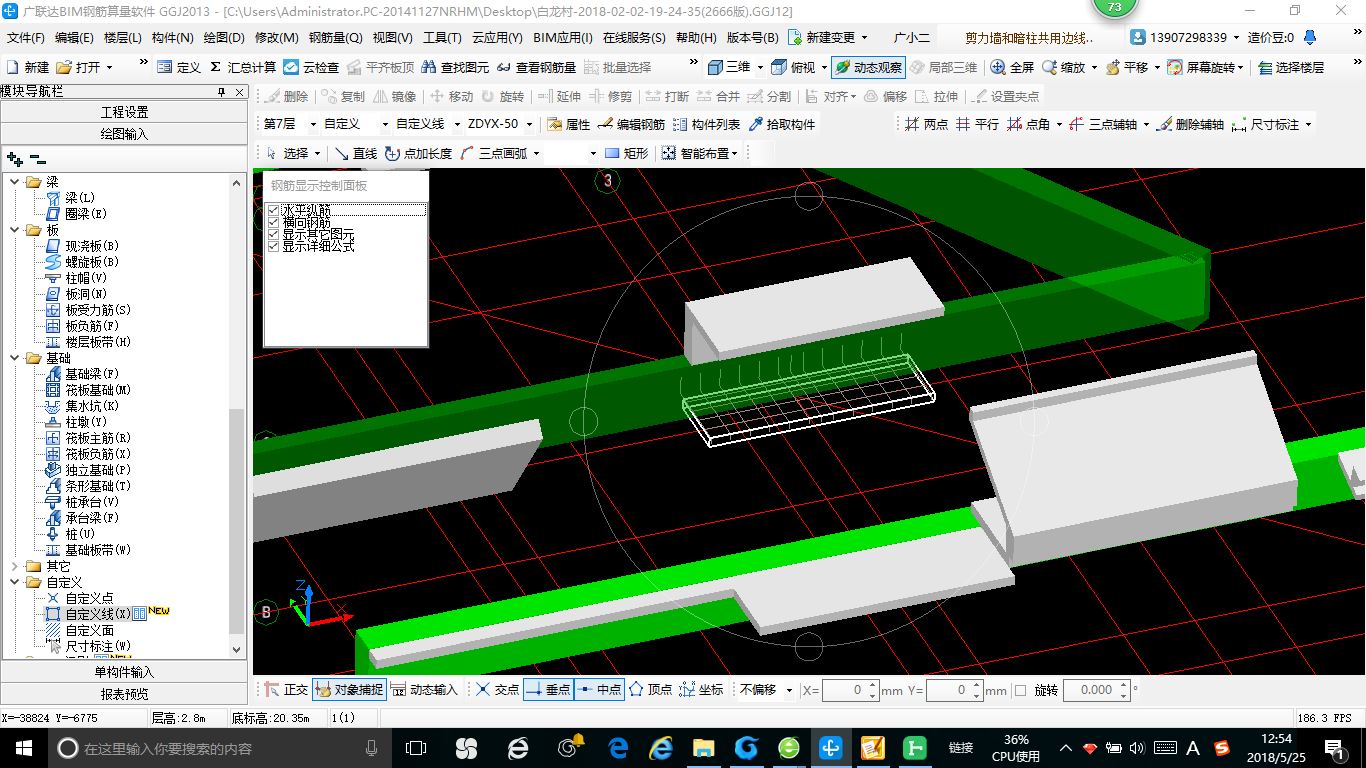The height and width of the screenshot is (768, 1366).
Task: Open 查看钢筋量 rebar quantity viewer
Action: [536, 67]
